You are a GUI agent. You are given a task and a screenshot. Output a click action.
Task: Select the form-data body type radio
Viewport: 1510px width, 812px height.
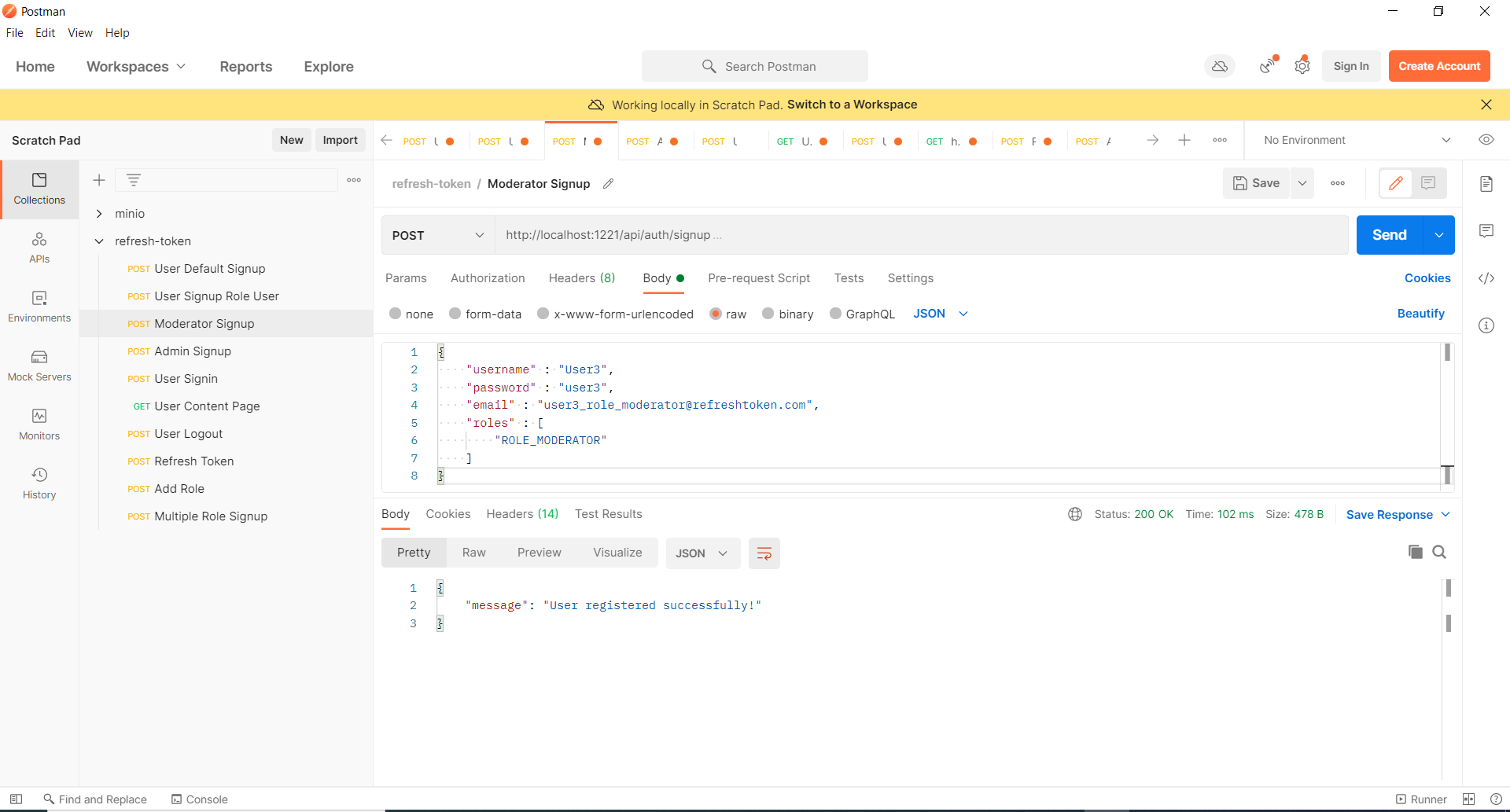click(x=455, y=314)
